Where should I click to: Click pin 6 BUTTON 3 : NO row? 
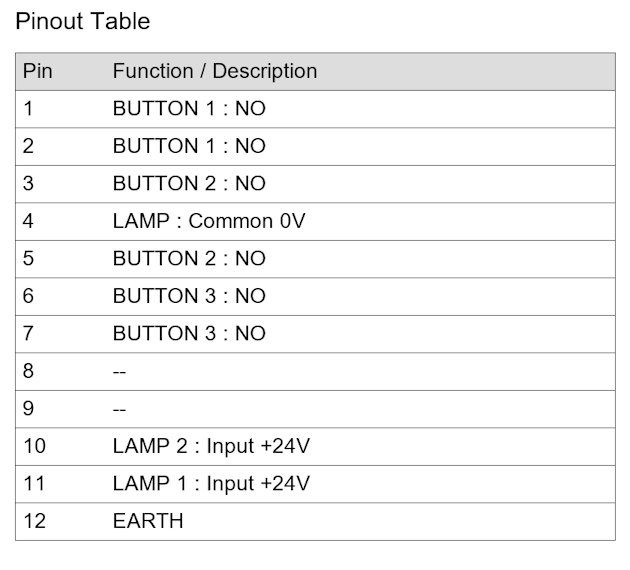coord(315,296)
